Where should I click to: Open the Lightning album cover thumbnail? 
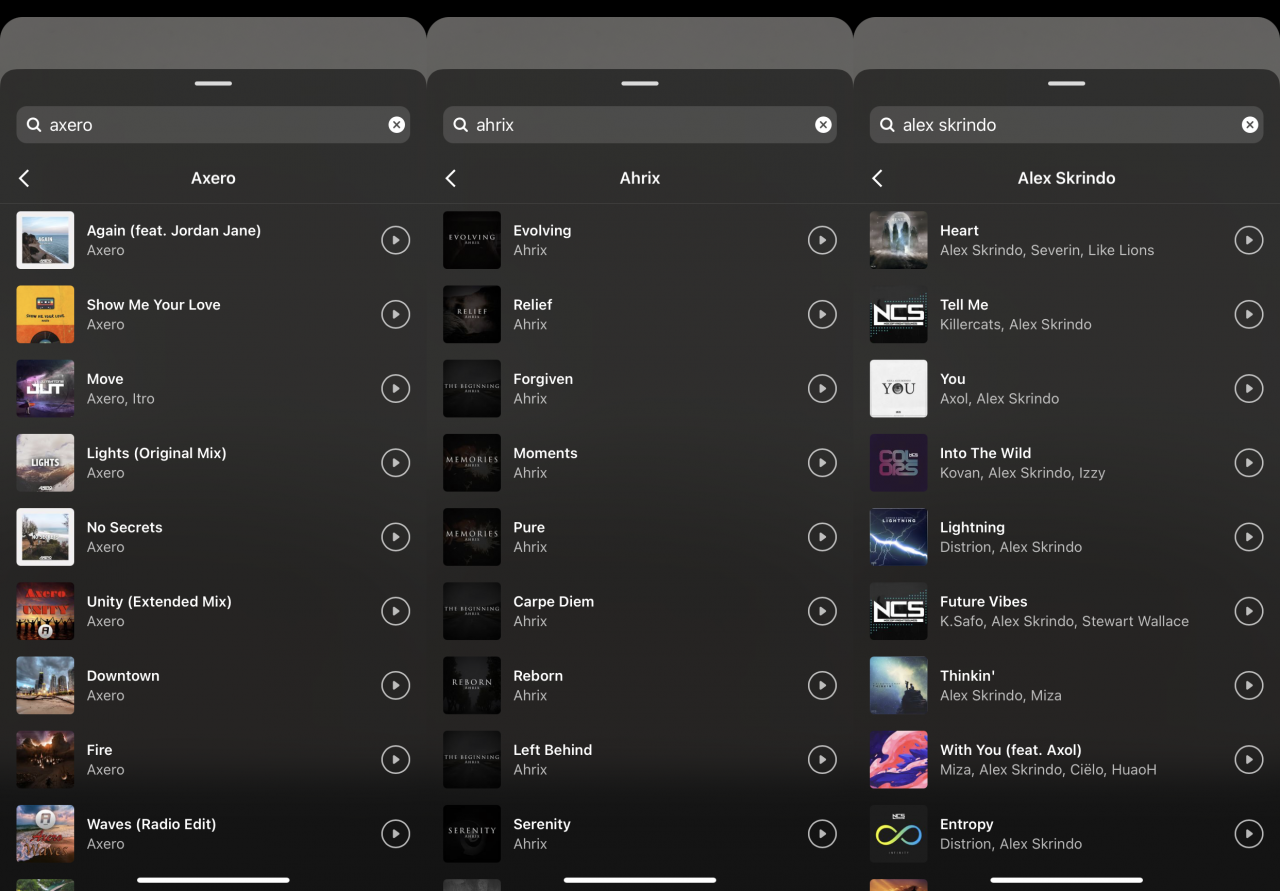click(x=898, y=537)
